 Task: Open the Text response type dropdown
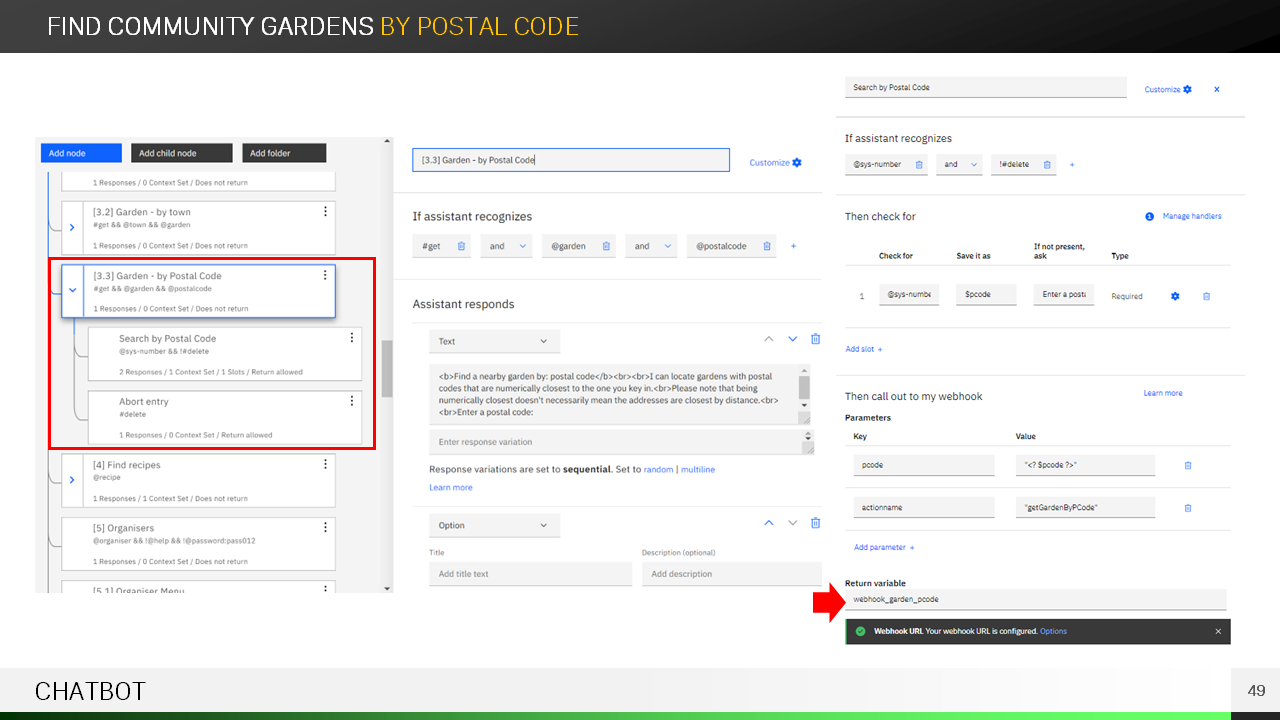(x=494, y=341)
